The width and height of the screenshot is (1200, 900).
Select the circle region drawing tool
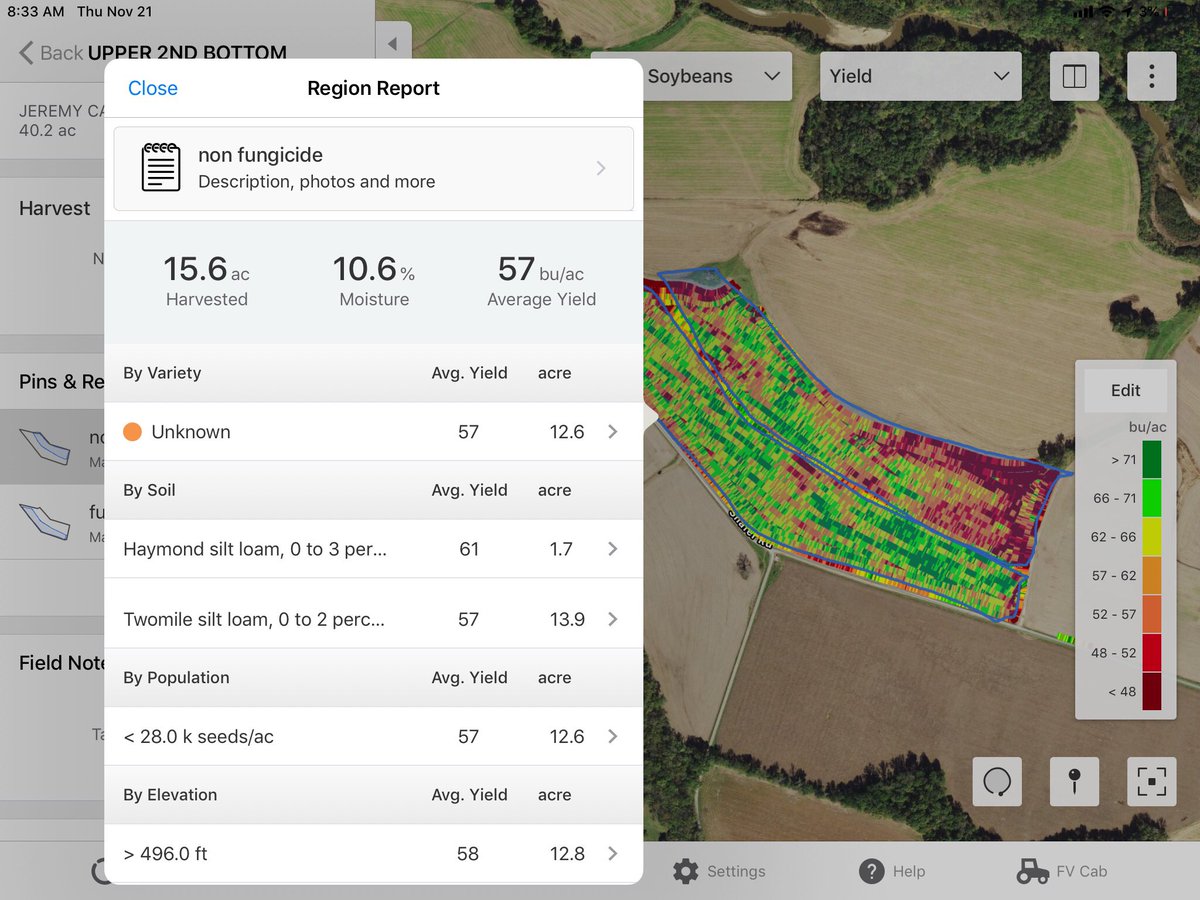996,783
